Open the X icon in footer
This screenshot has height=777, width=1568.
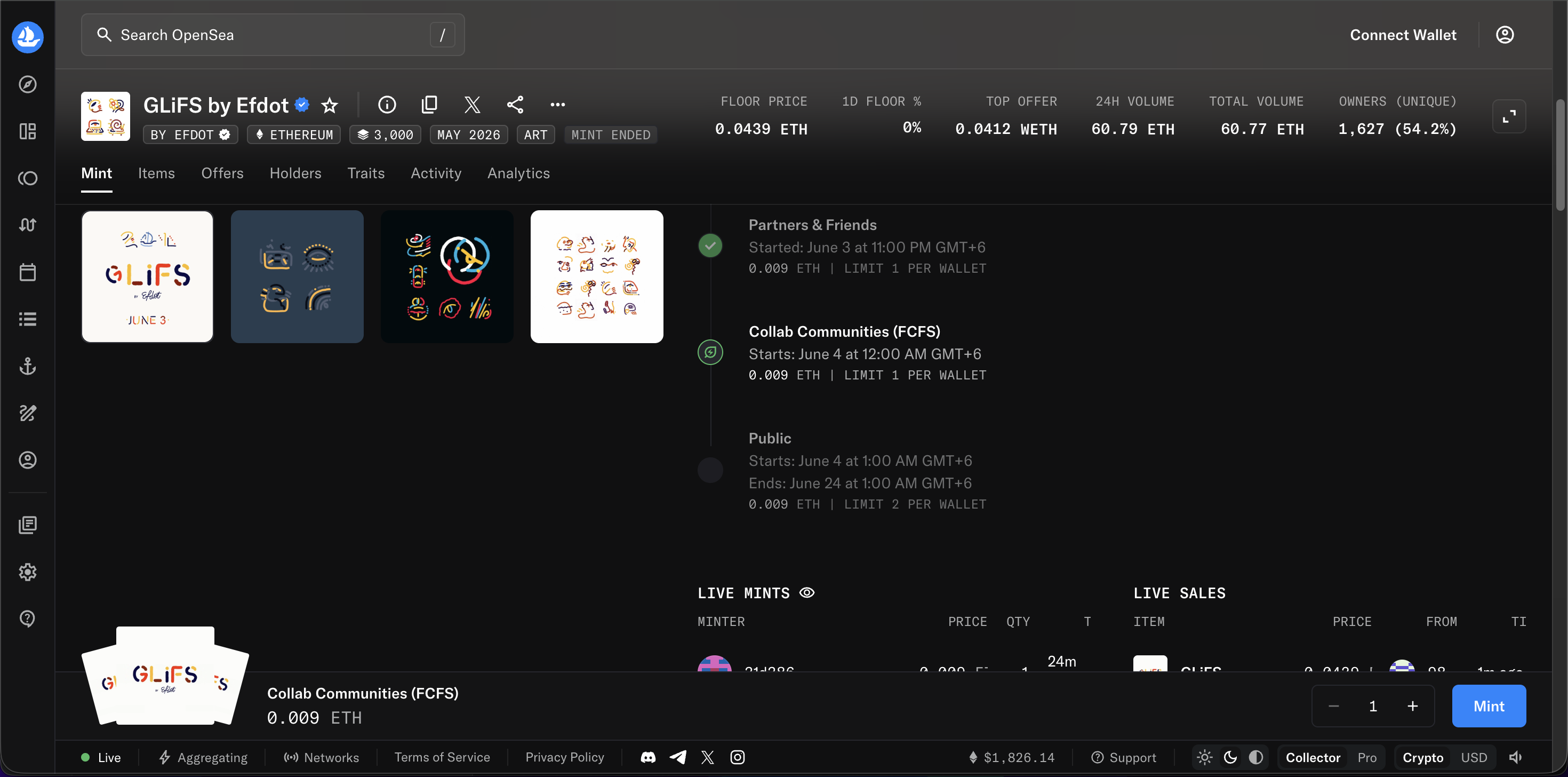coord(707,757)
